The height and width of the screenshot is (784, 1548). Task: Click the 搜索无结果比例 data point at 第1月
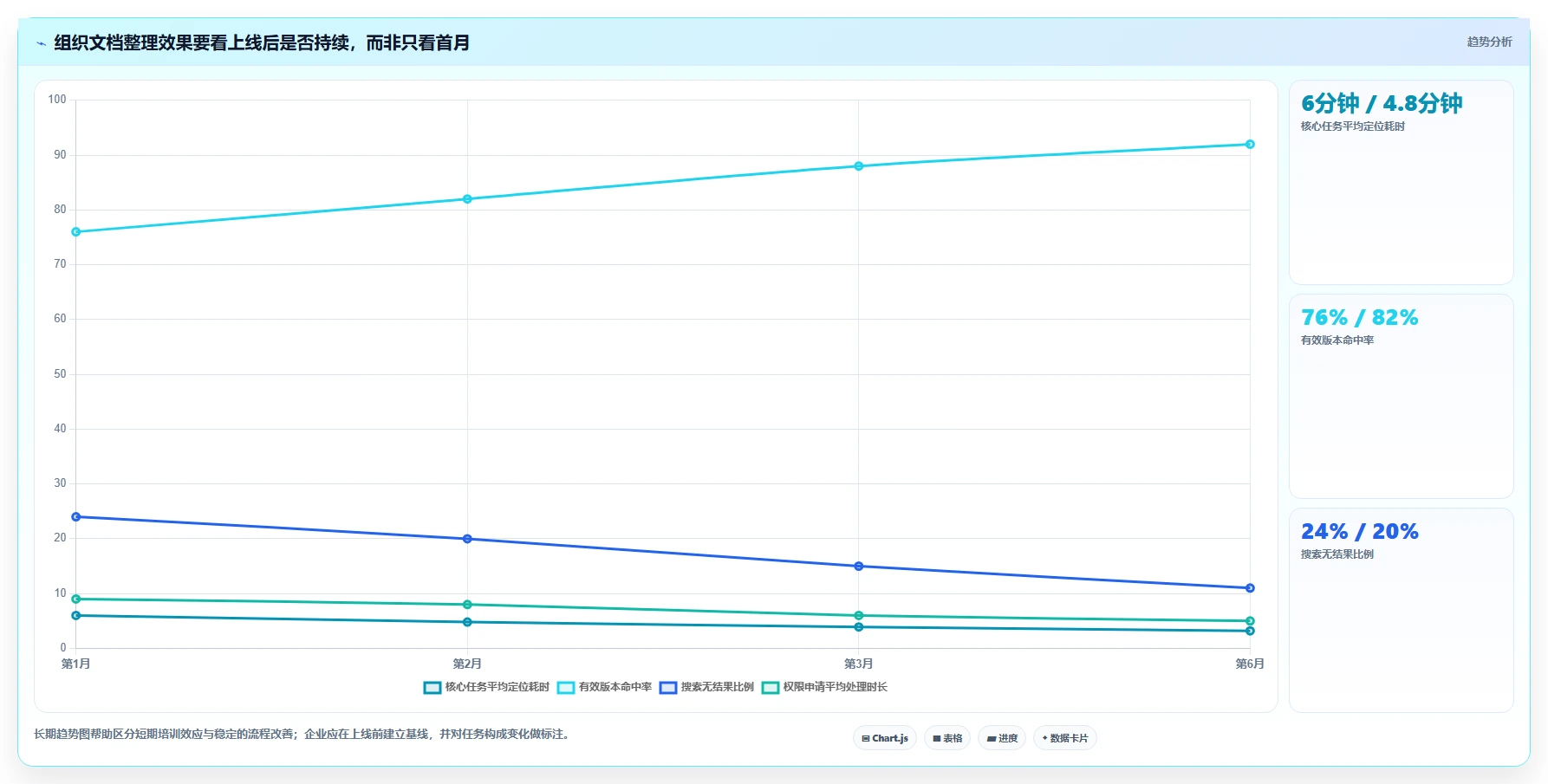76,517
